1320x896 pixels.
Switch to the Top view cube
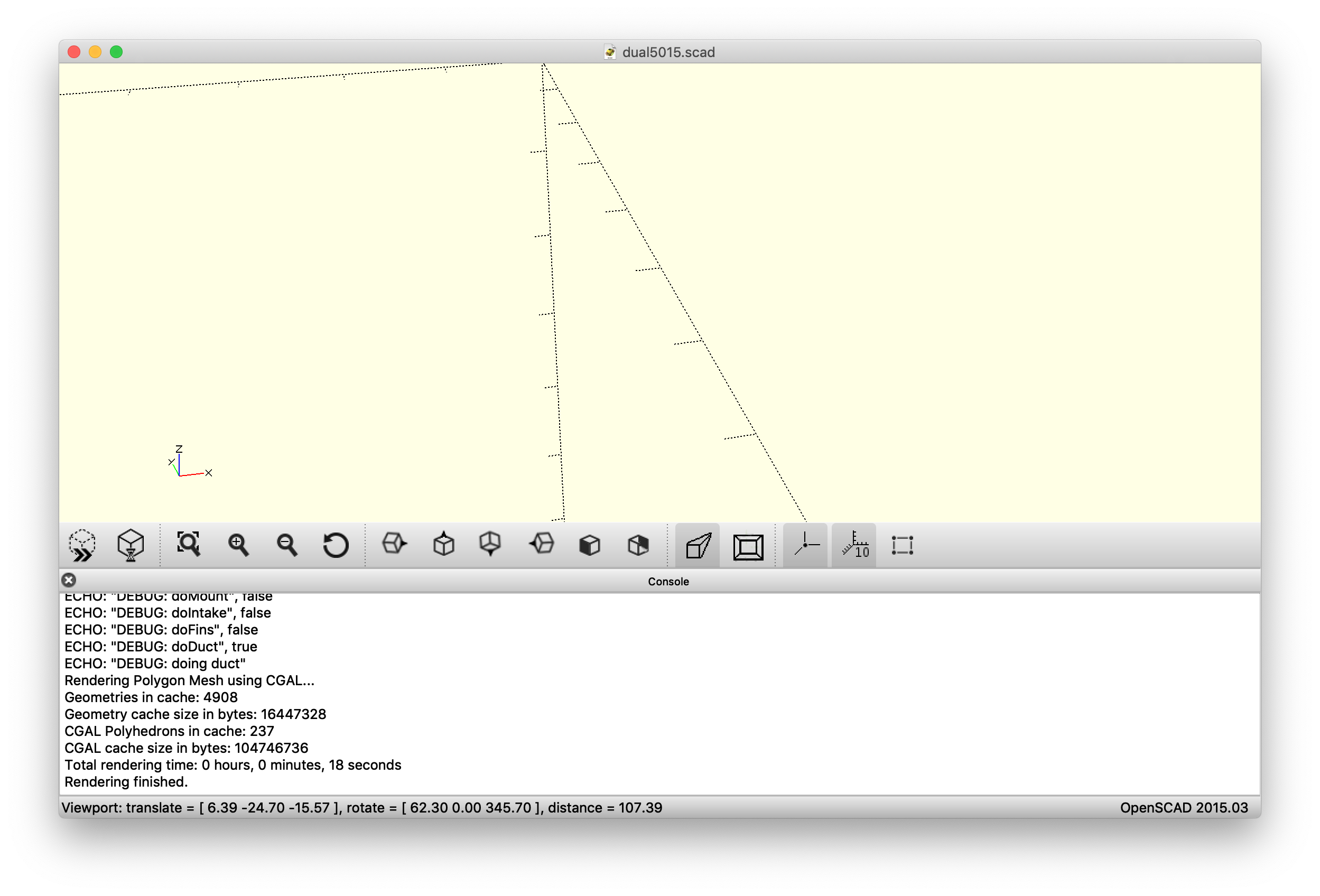(x=443, y=544)
